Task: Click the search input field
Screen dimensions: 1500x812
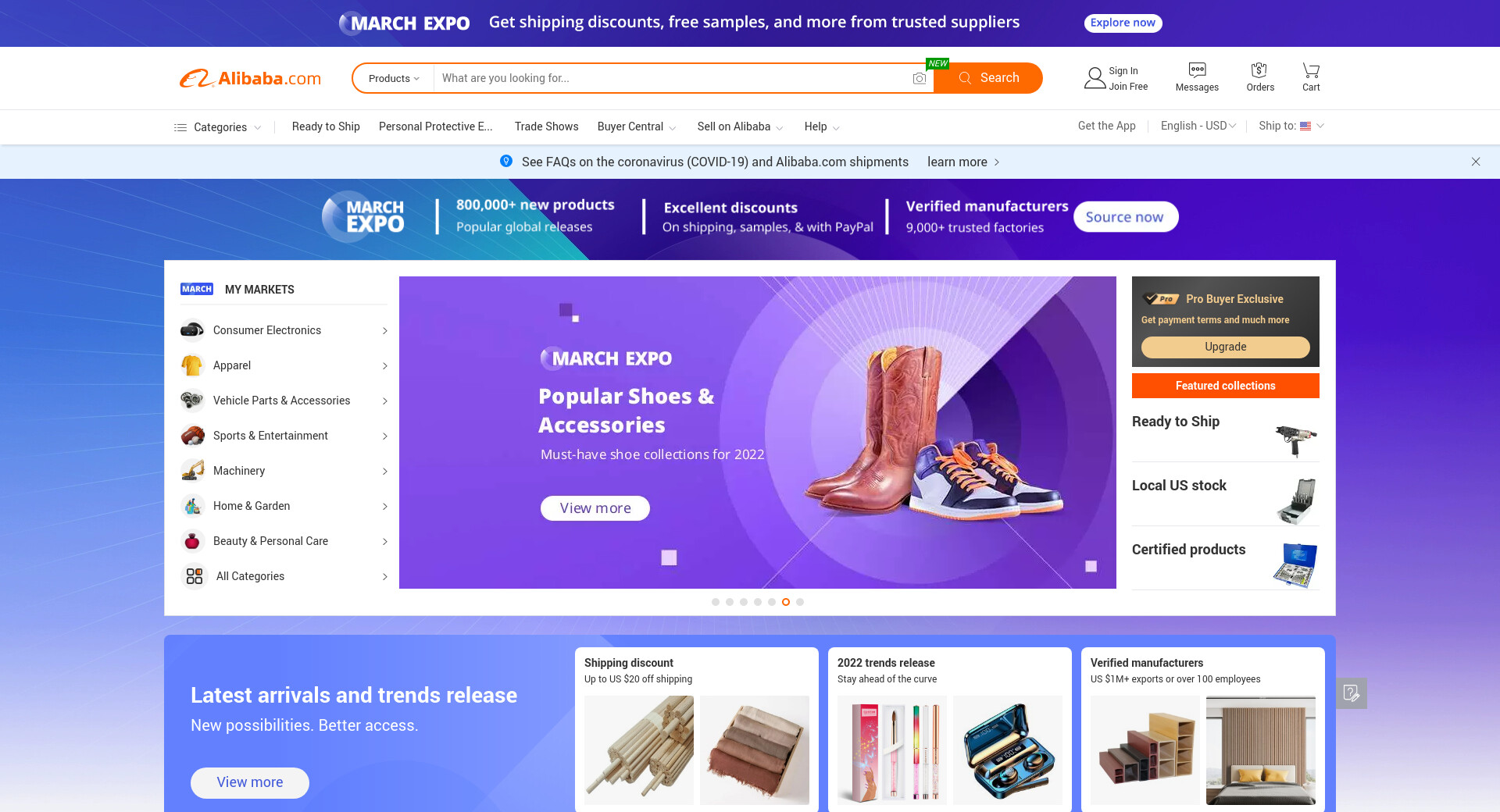Action: point(672,78)
